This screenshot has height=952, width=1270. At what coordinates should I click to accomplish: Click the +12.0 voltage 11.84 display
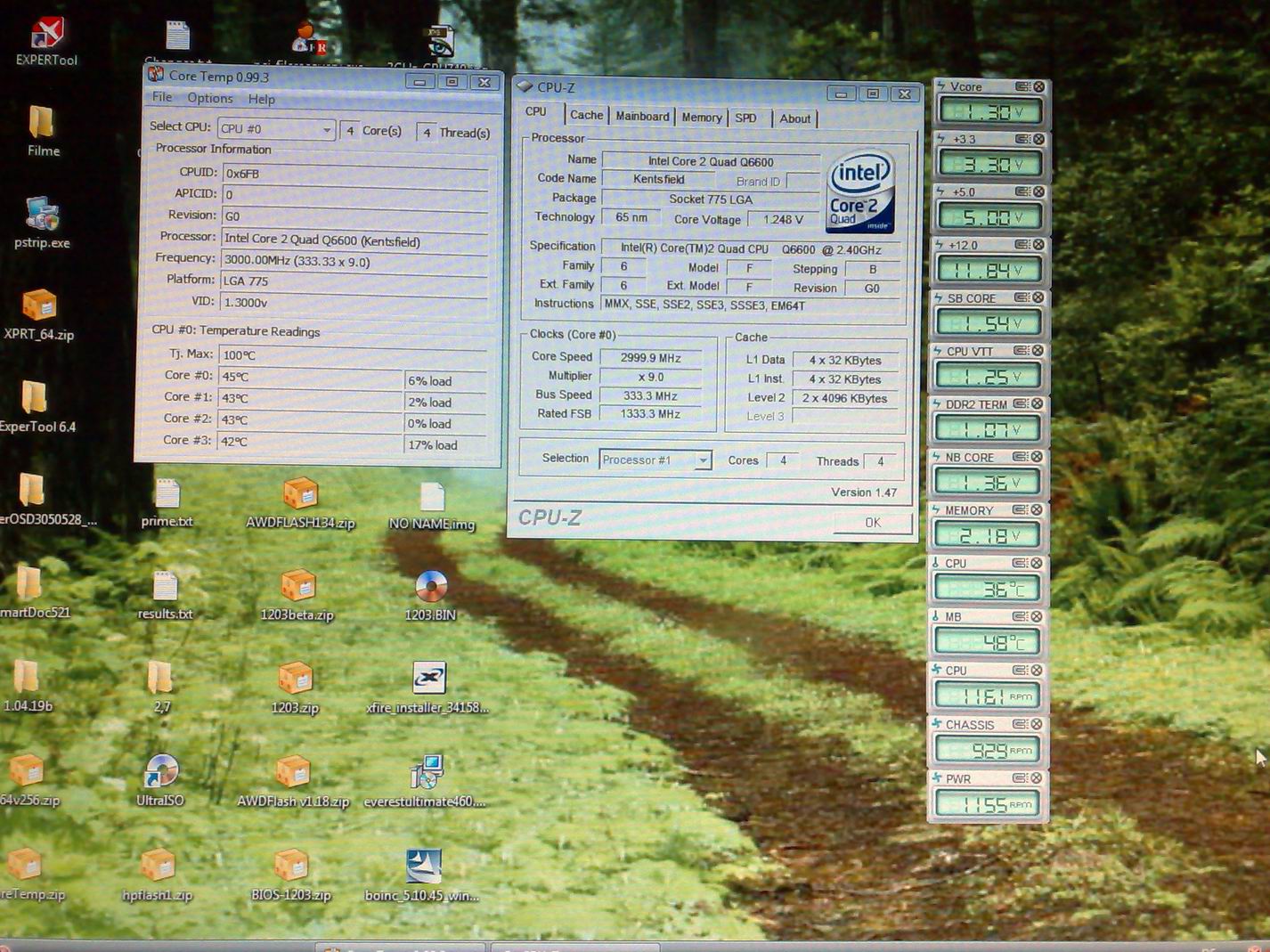[x=989, y=270]
